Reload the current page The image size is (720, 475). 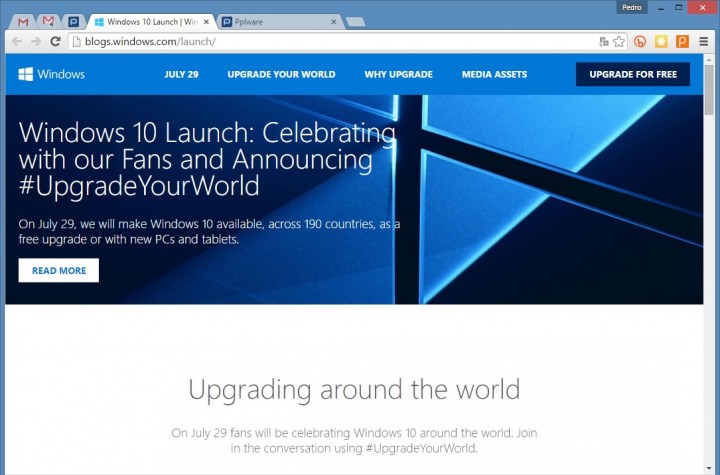[56, 41]
